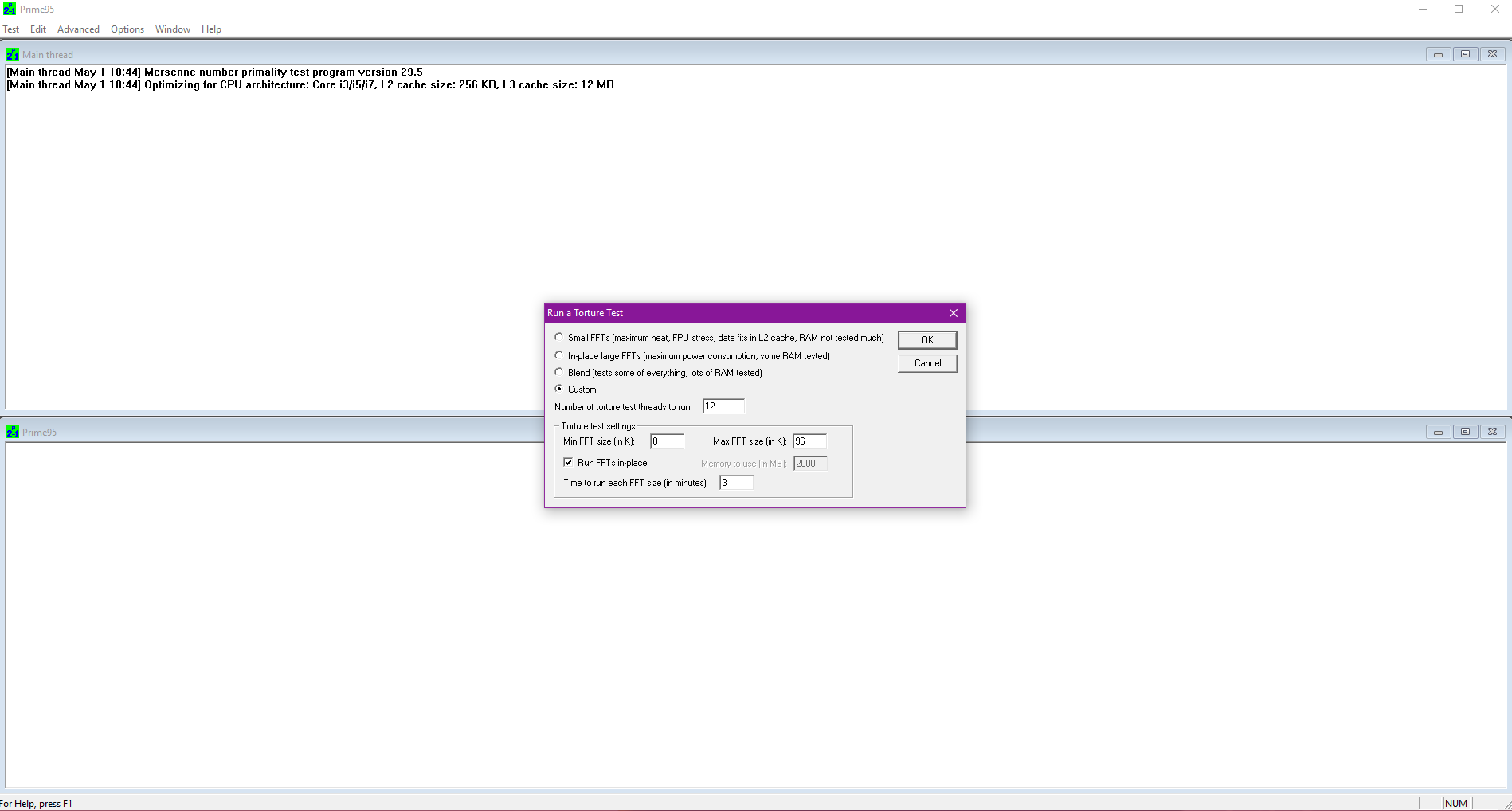Click 'For Help, press F1' status text

coord(36,803)
